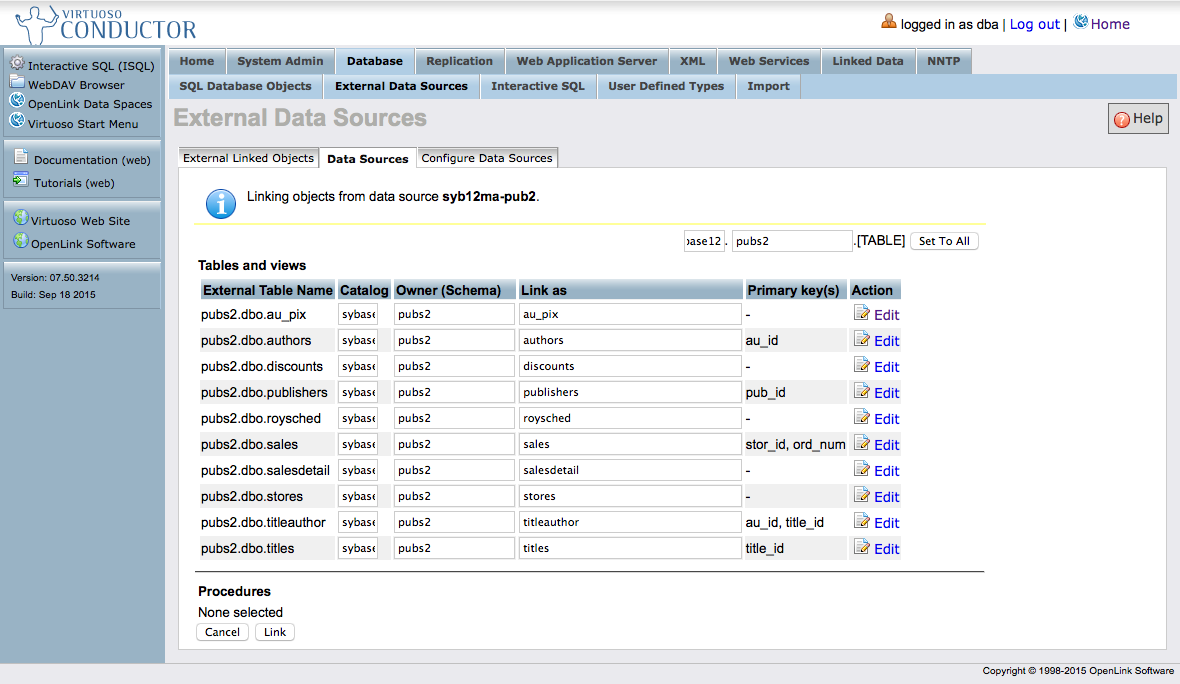Click the edit icon for pubs2.dbo.titles
This screenshot has width=1180, height=684.
point(862,547)
